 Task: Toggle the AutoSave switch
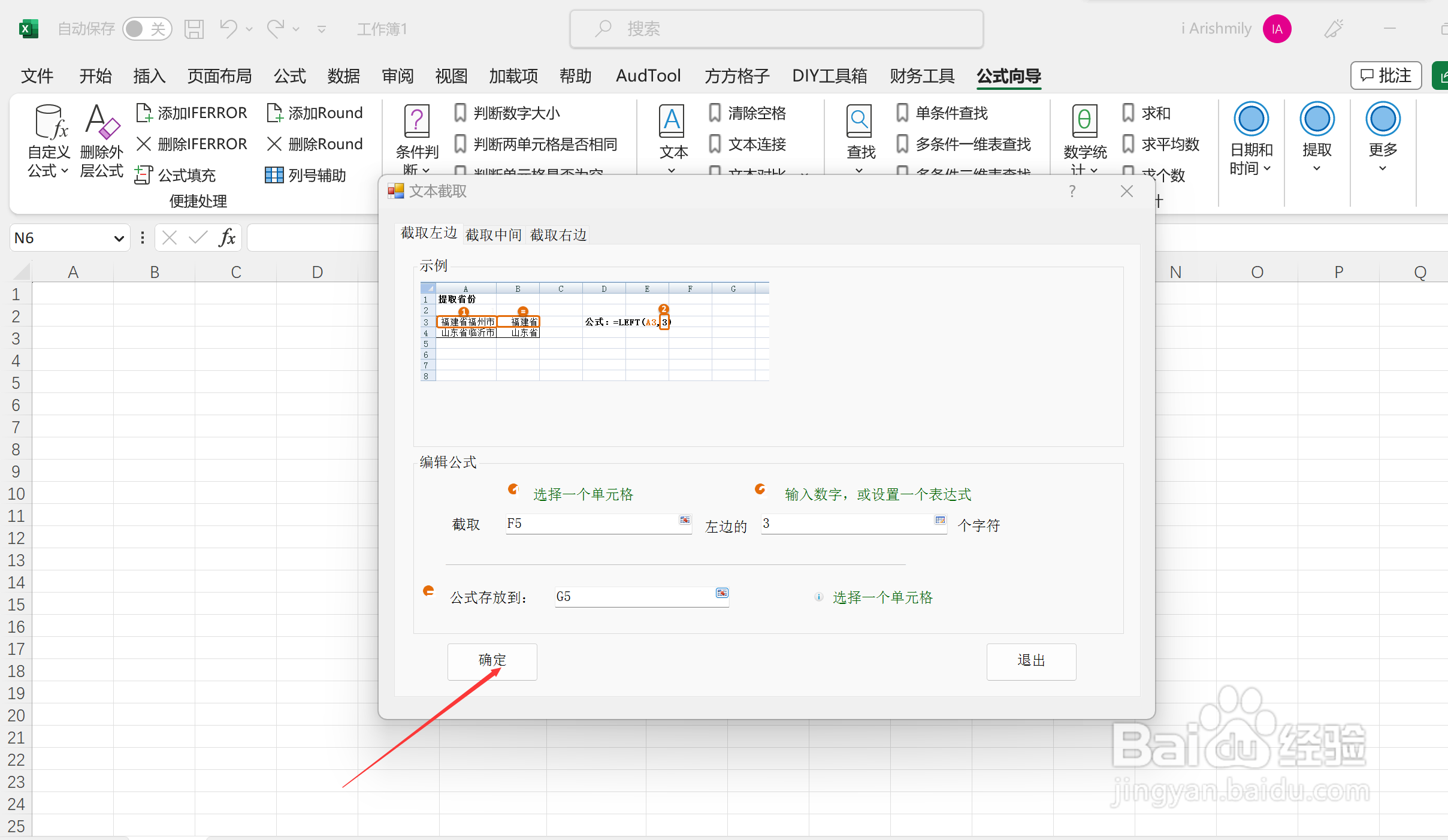pyautogui.click(x=147, y=29)
